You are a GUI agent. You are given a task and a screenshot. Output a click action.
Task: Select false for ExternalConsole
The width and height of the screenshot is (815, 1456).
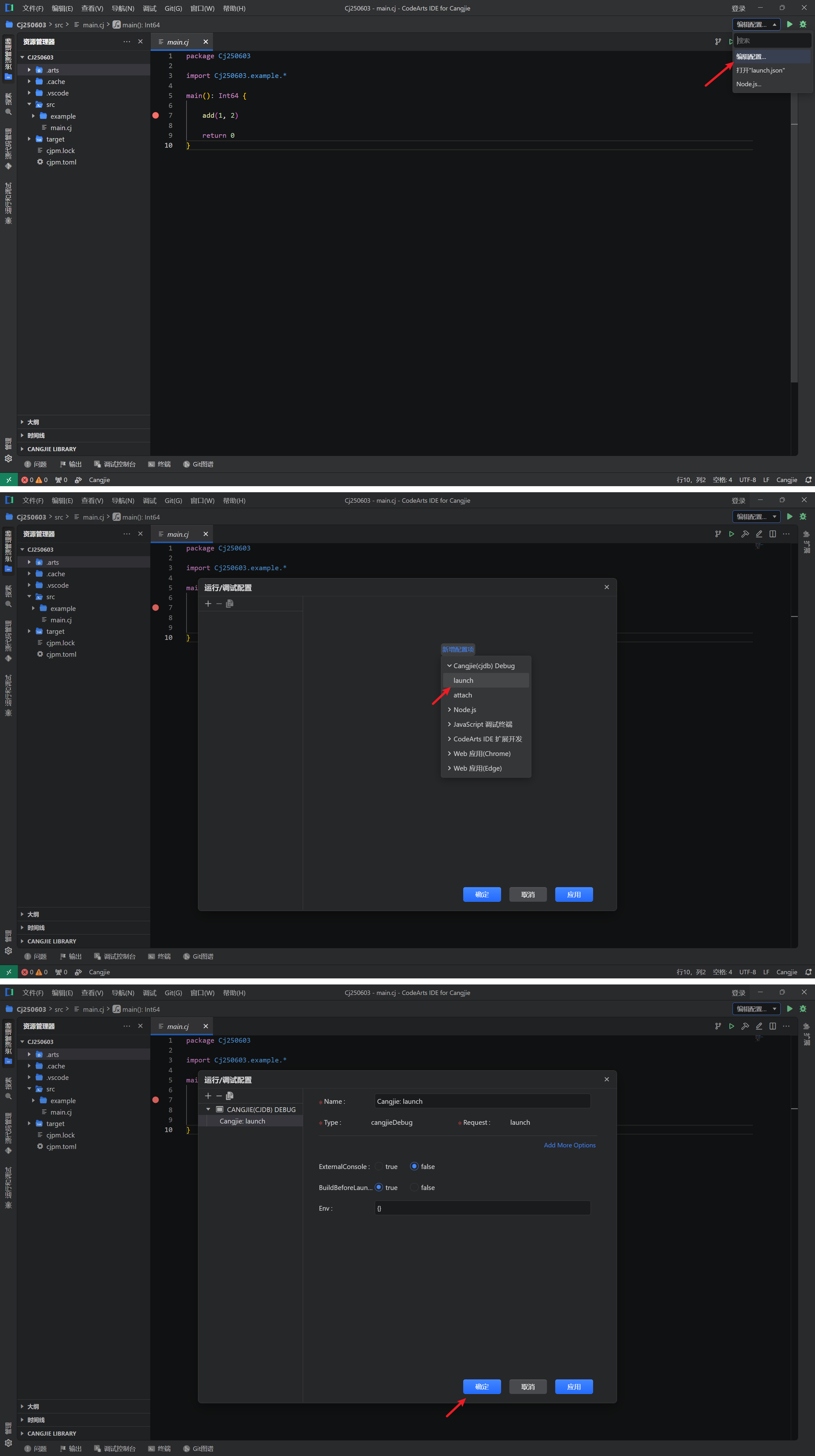[415, 1166]
